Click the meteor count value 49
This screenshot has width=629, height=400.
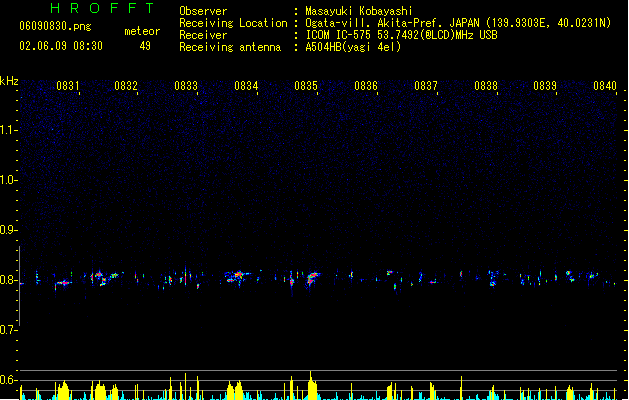(x=145, y=46)
